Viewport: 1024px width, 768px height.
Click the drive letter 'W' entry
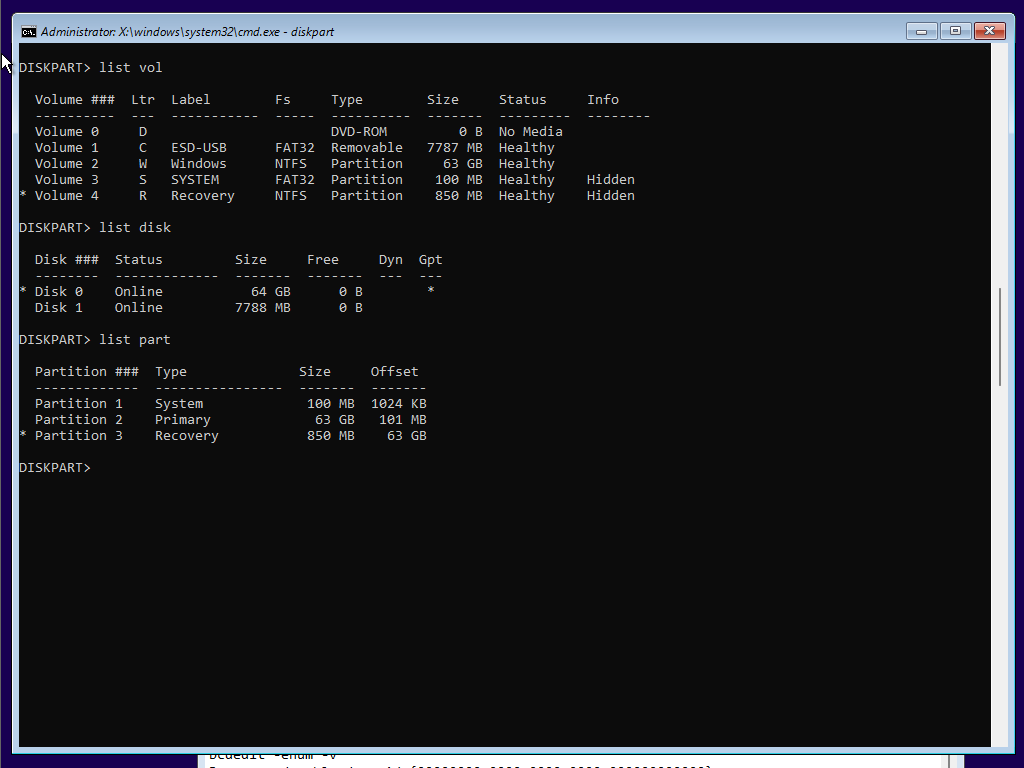point(143,164)
